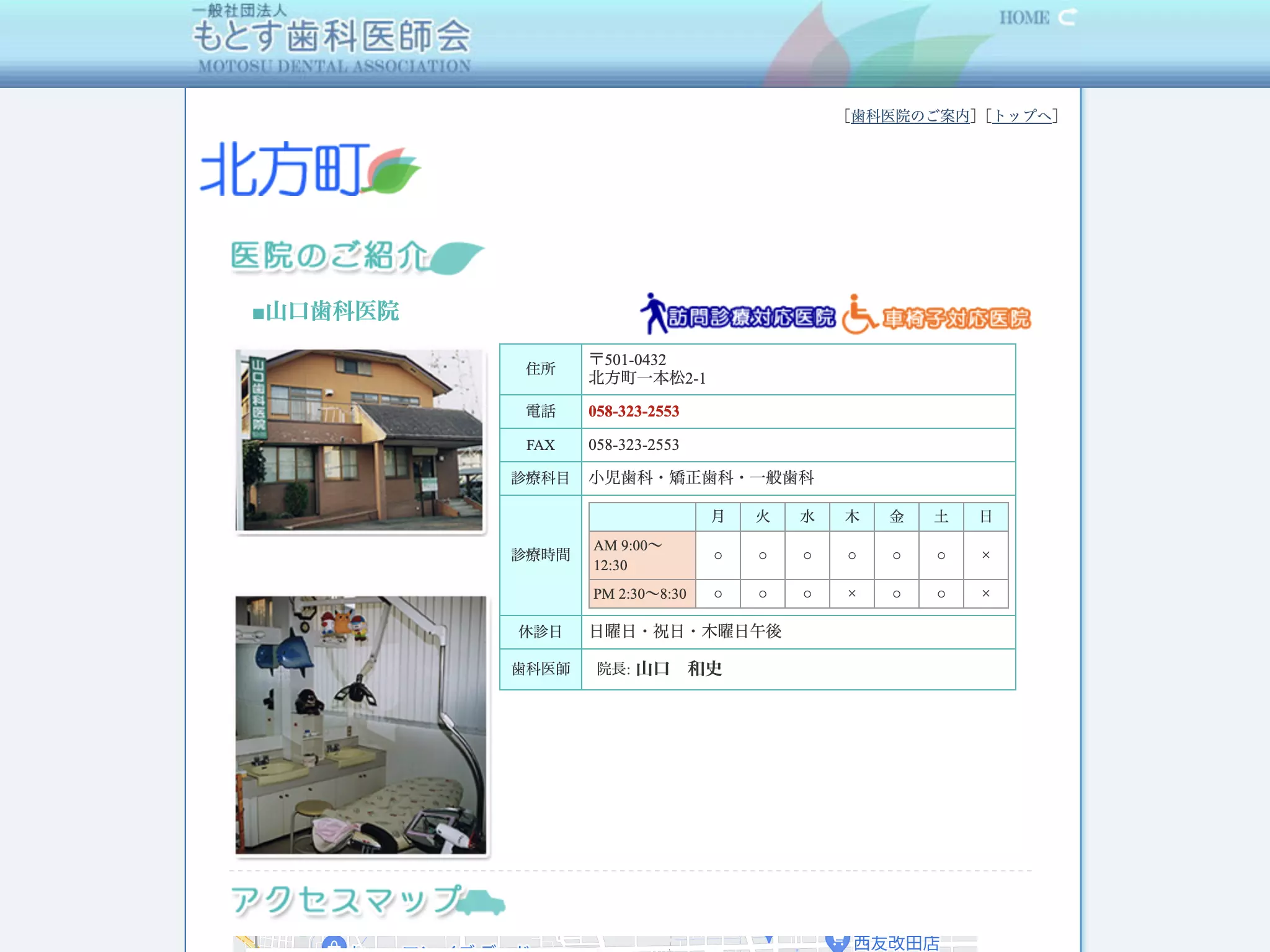This screenshot has height=952, width=1270.
Task: Open the 歯科医院のご案内 link
Action: click(910, 116)
